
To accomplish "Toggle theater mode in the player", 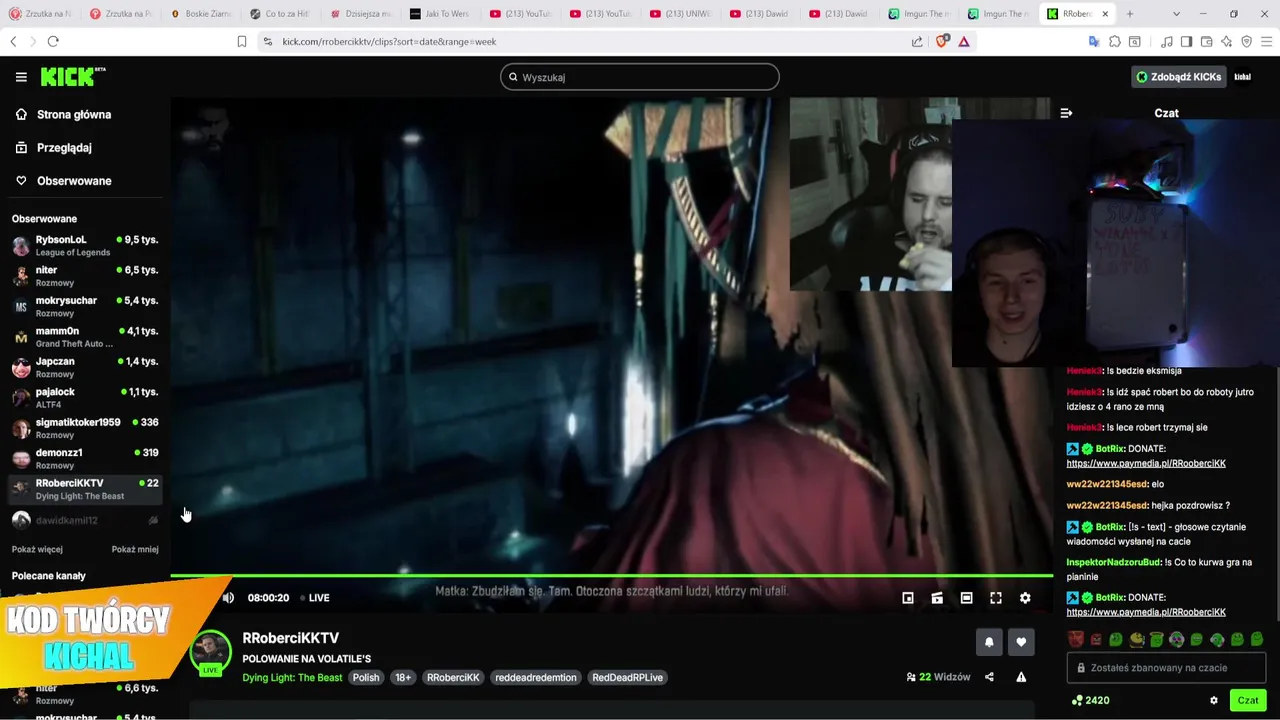I will pyautogui.click(x=966, y=598).
